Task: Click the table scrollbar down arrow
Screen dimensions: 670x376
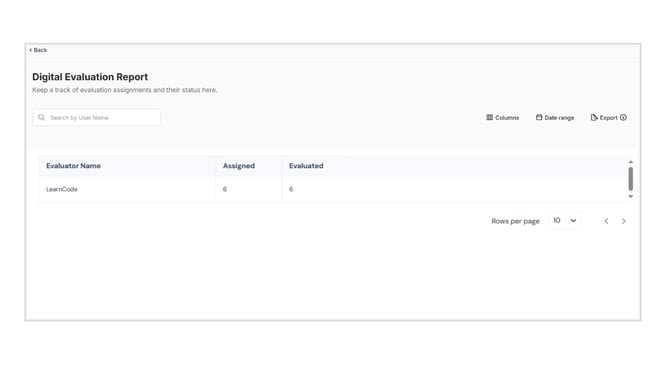Action: (x=631, y=197)
